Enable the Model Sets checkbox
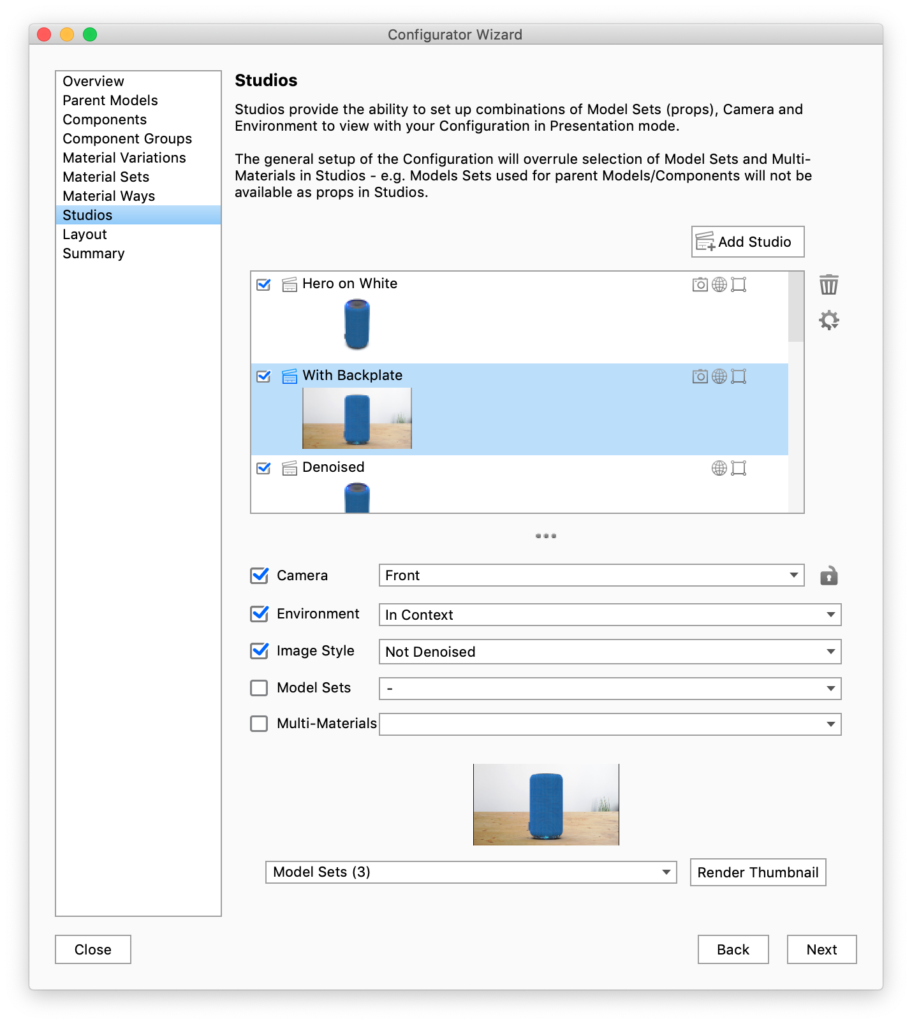 (x=259, y=688)
